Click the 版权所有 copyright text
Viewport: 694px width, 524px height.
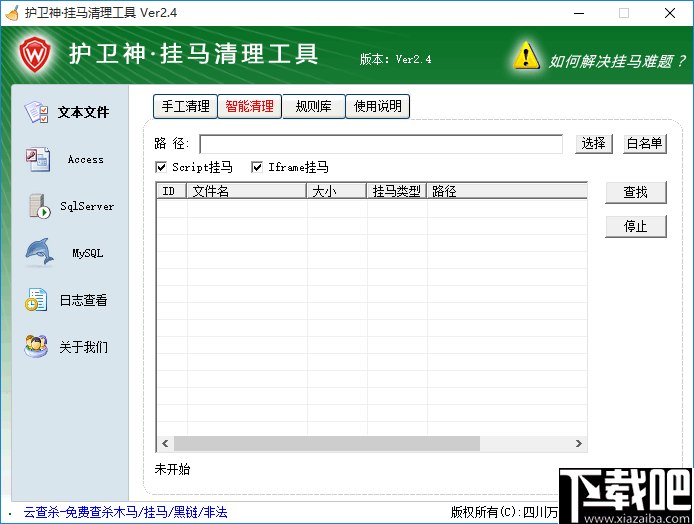point(504,512)
